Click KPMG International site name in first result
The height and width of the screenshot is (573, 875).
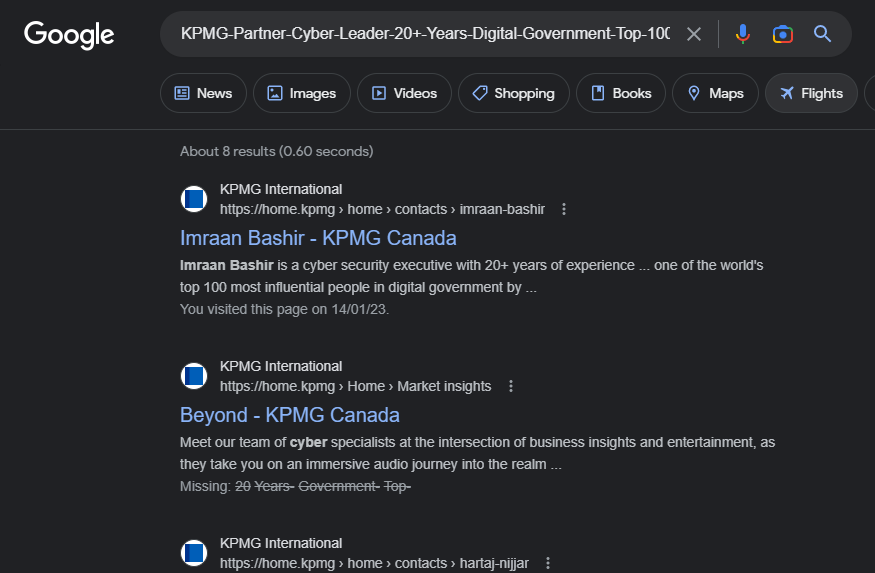(281, 189)
